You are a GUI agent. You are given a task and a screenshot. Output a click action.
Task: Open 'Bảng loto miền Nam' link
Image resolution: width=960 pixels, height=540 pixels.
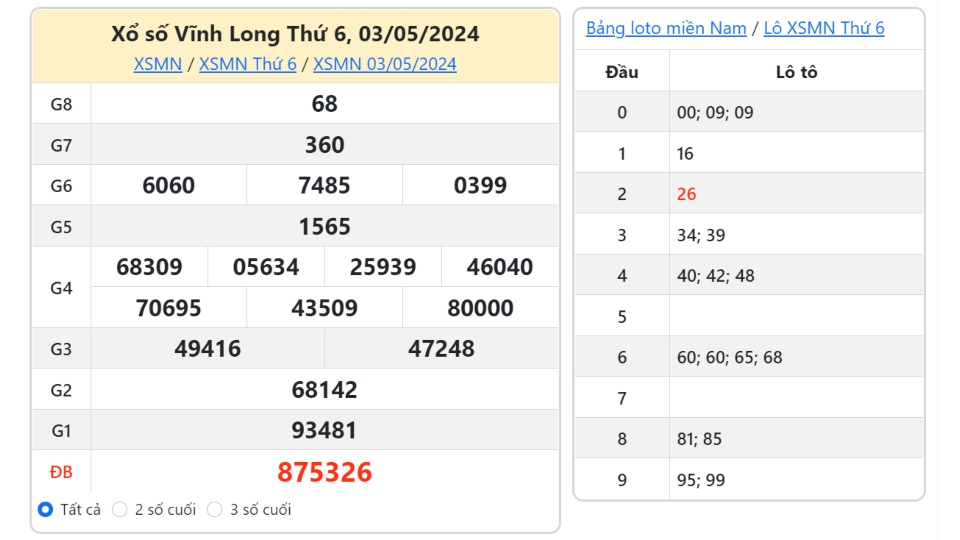(666, 28)
